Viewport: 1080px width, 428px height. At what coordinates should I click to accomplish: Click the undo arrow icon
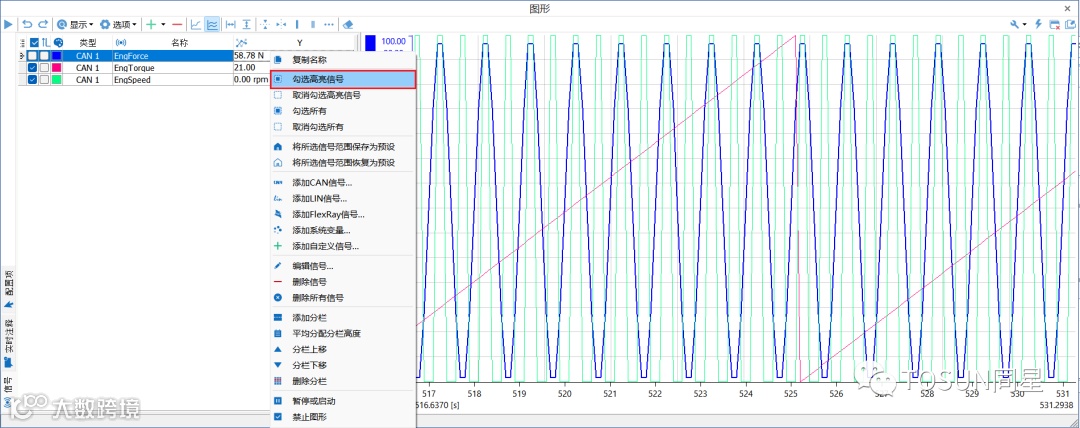pos(28,24)
